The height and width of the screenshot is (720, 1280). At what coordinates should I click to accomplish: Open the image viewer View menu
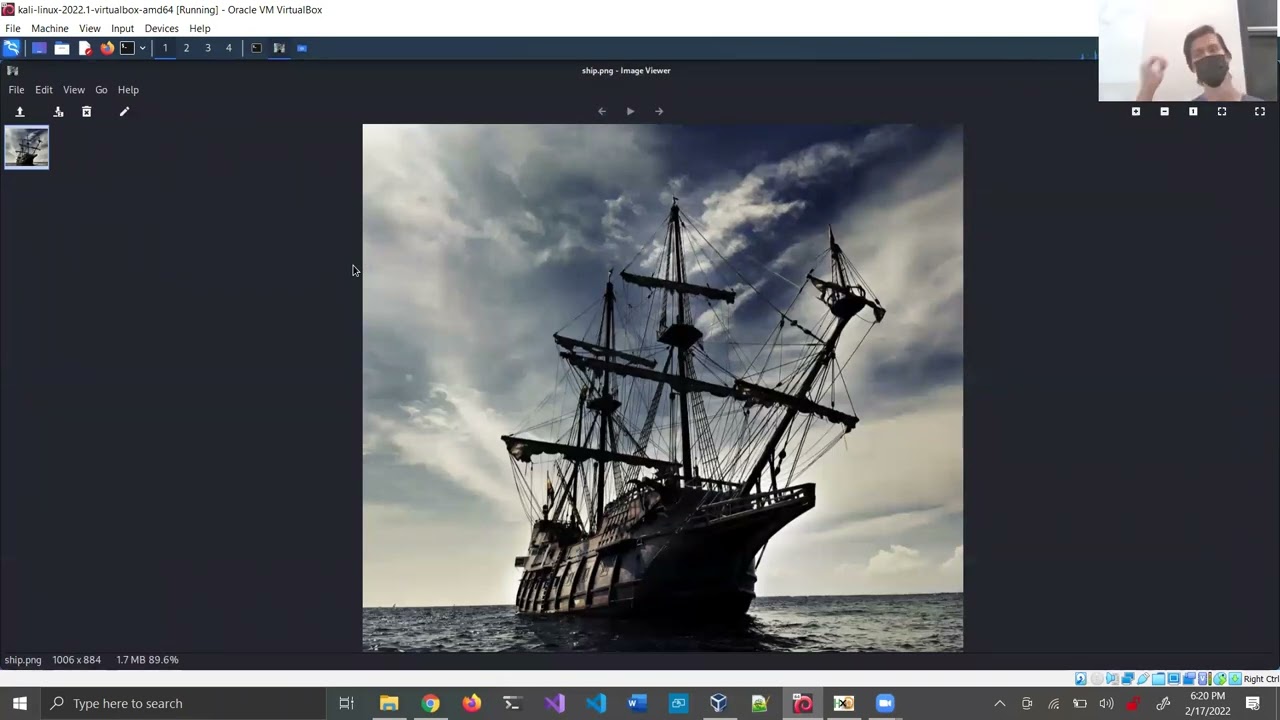74,90
